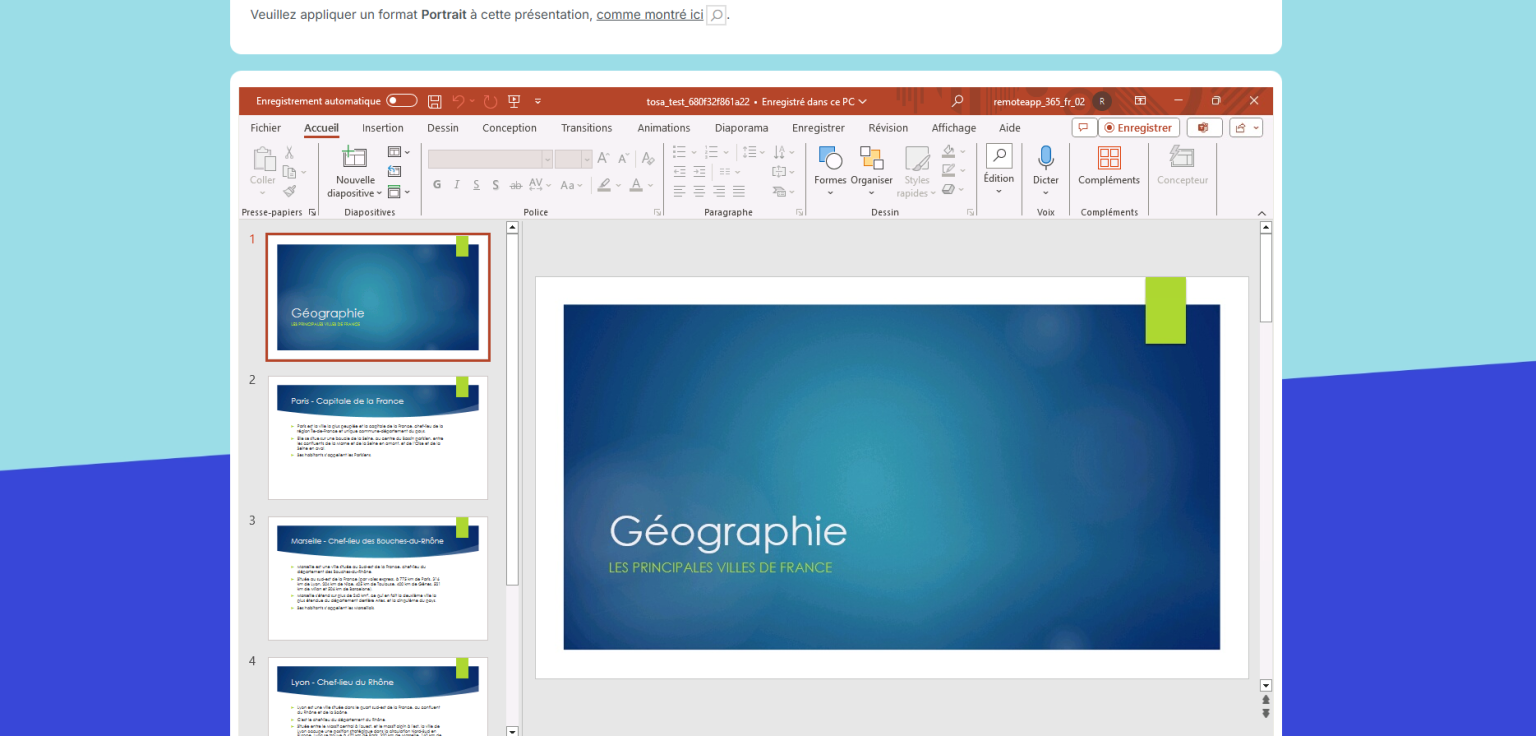
Task: Click the Dicter microphone icon
Action: click(1046, 158)
